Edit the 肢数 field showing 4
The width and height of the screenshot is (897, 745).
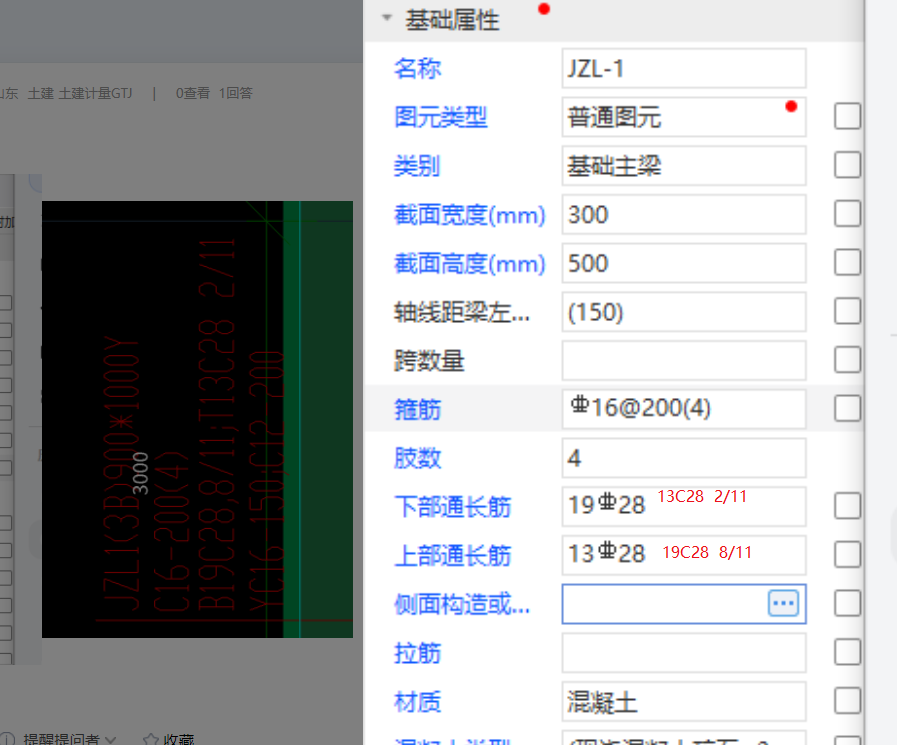[x=684, y=457]
